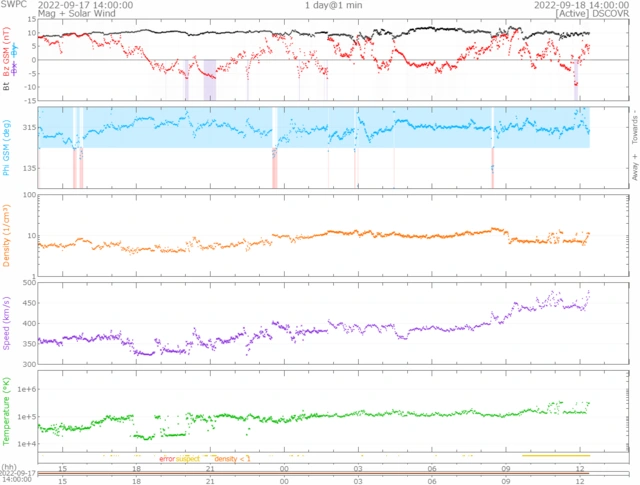Toggle the Bt black series label

coord(5,87)
